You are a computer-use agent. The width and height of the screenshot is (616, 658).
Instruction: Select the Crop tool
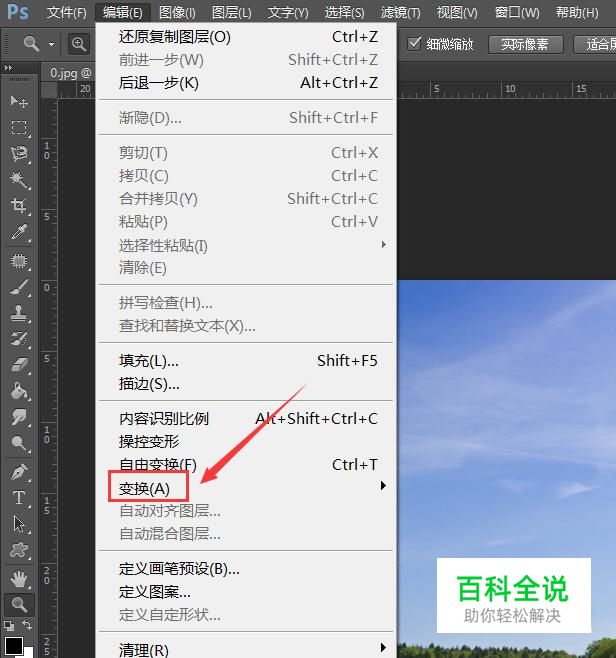pos(19,206)
